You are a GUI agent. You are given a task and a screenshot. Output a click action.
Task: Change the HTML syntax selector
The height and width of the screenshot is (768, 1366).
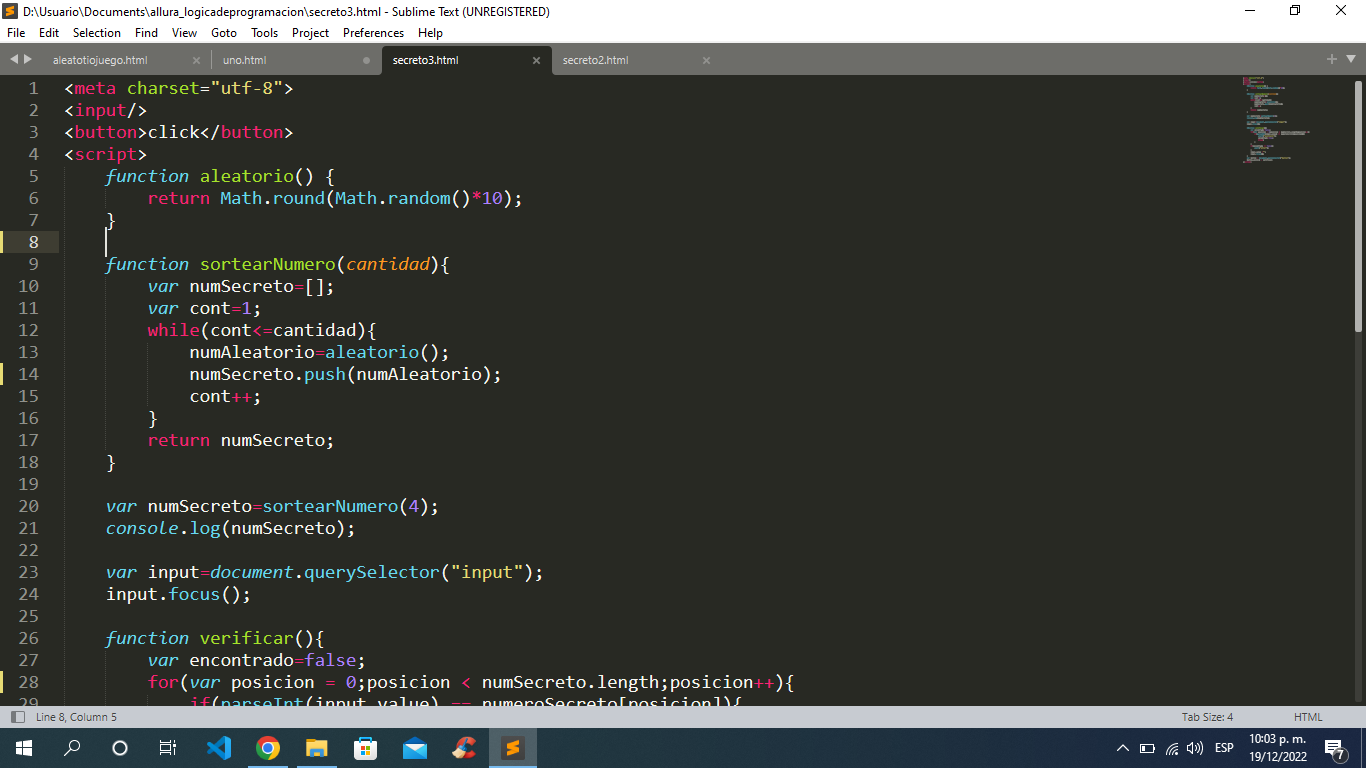pyautogui.click(x=1308, y=717)
